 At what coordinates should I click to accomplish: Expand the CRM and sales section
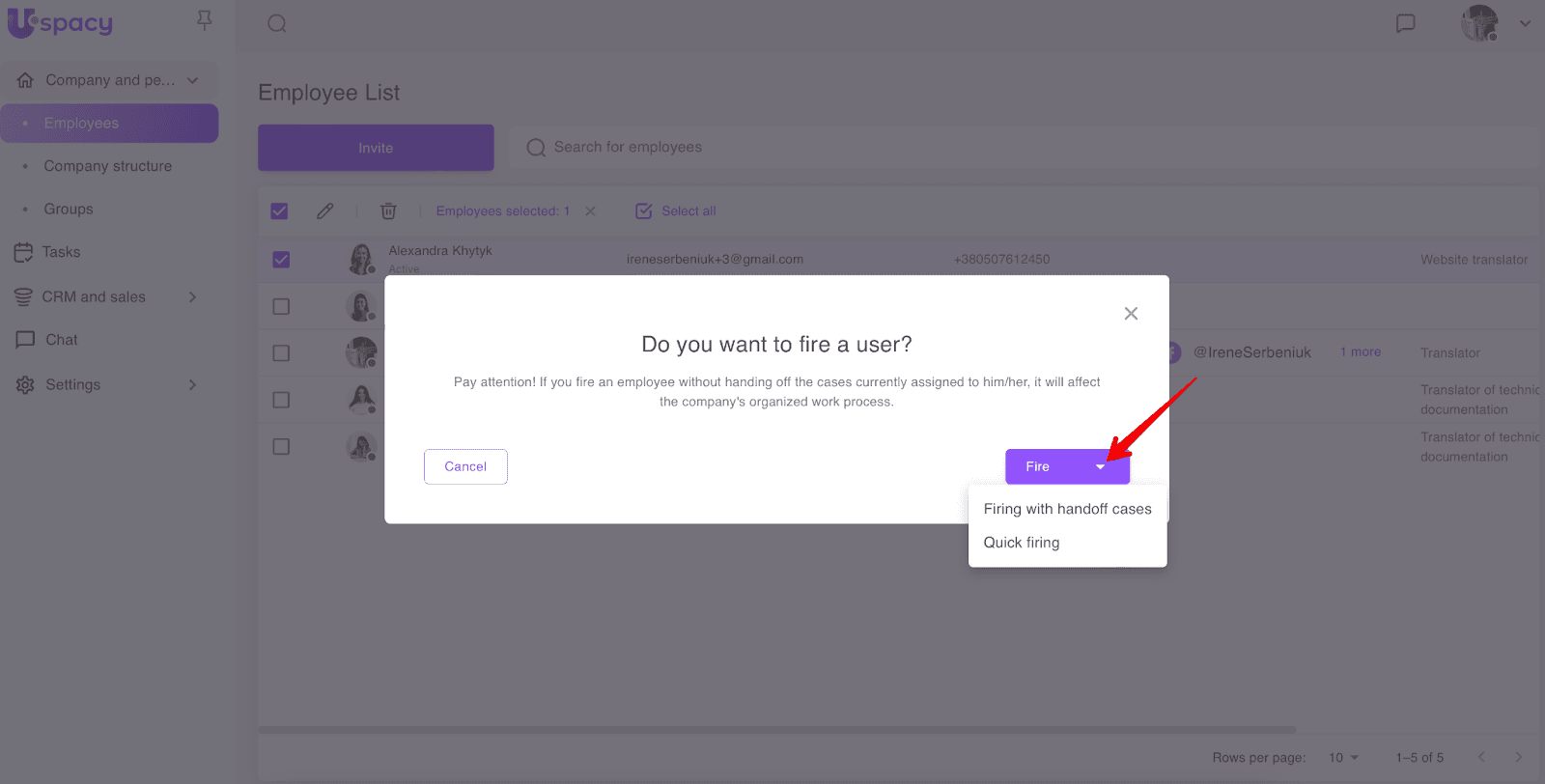coord(192,297)
